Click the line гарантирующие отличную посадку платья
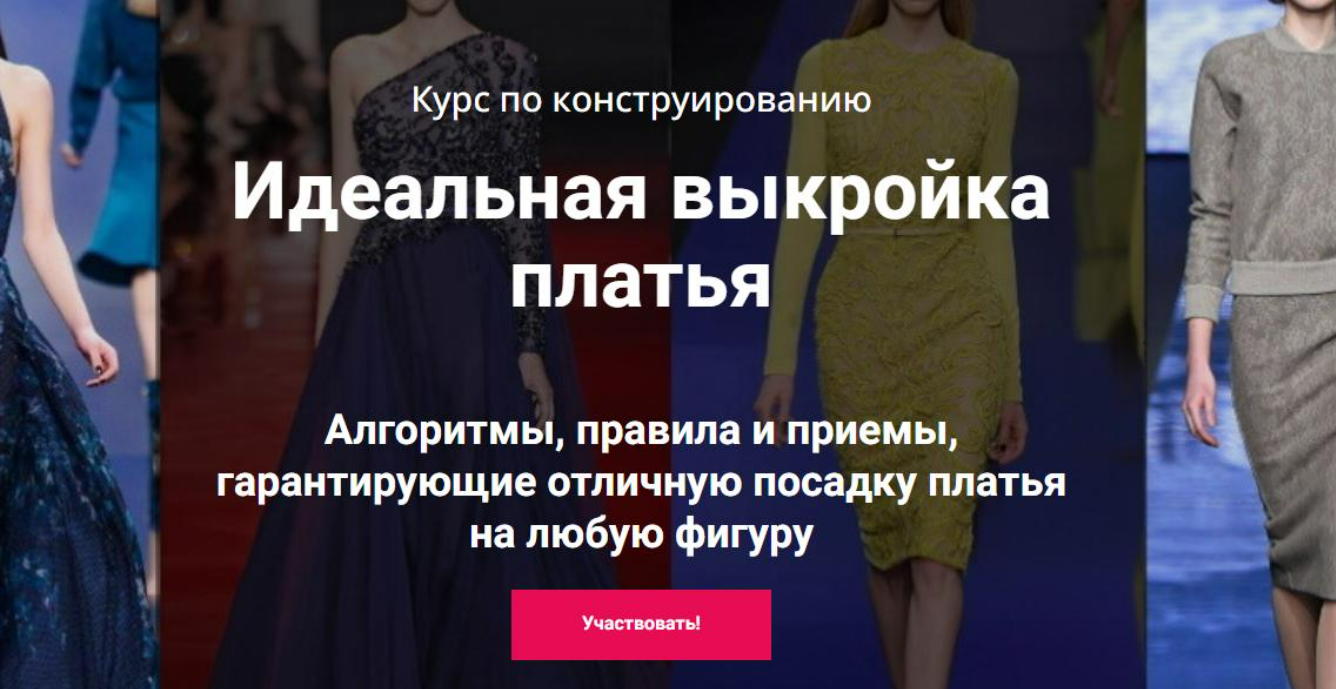 [x=641, y=484]
